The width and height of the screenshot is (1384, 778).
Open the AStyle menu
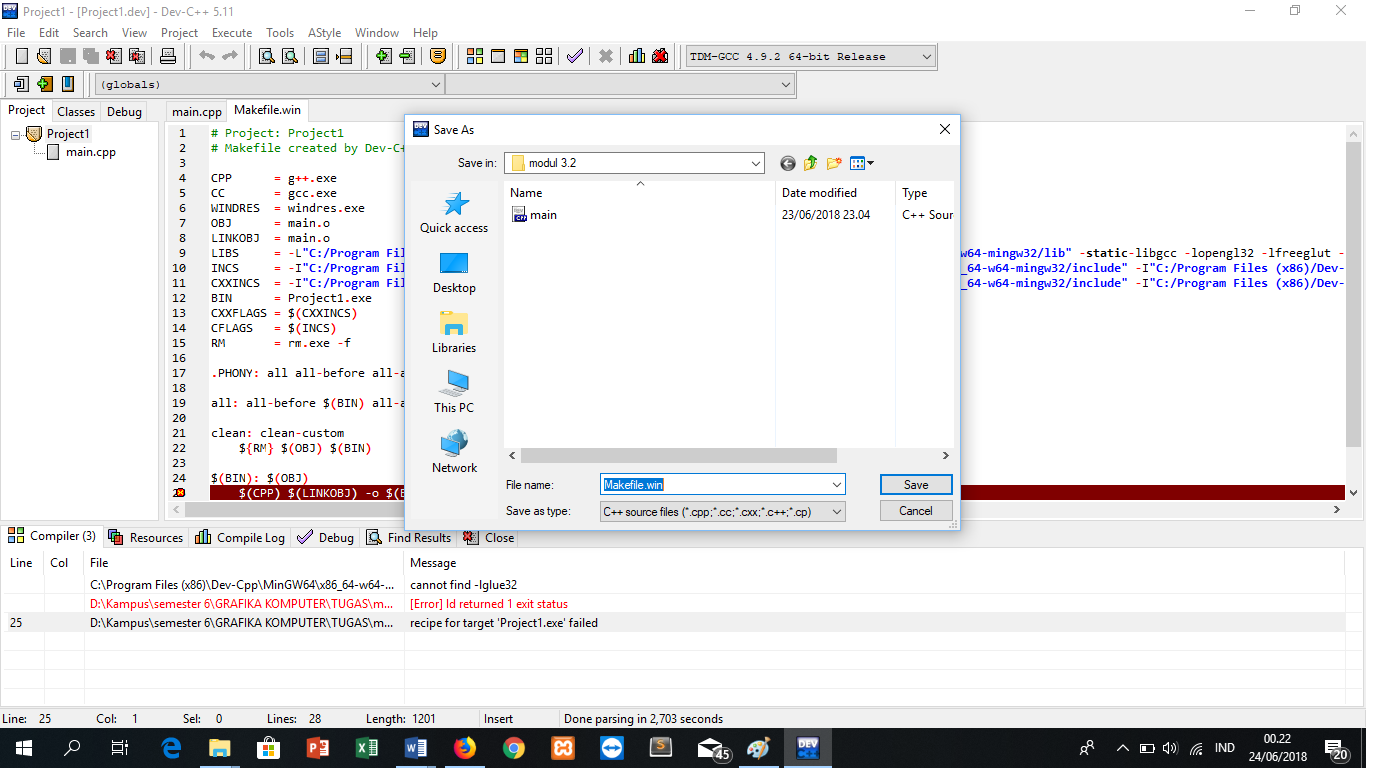coord(324,33)
